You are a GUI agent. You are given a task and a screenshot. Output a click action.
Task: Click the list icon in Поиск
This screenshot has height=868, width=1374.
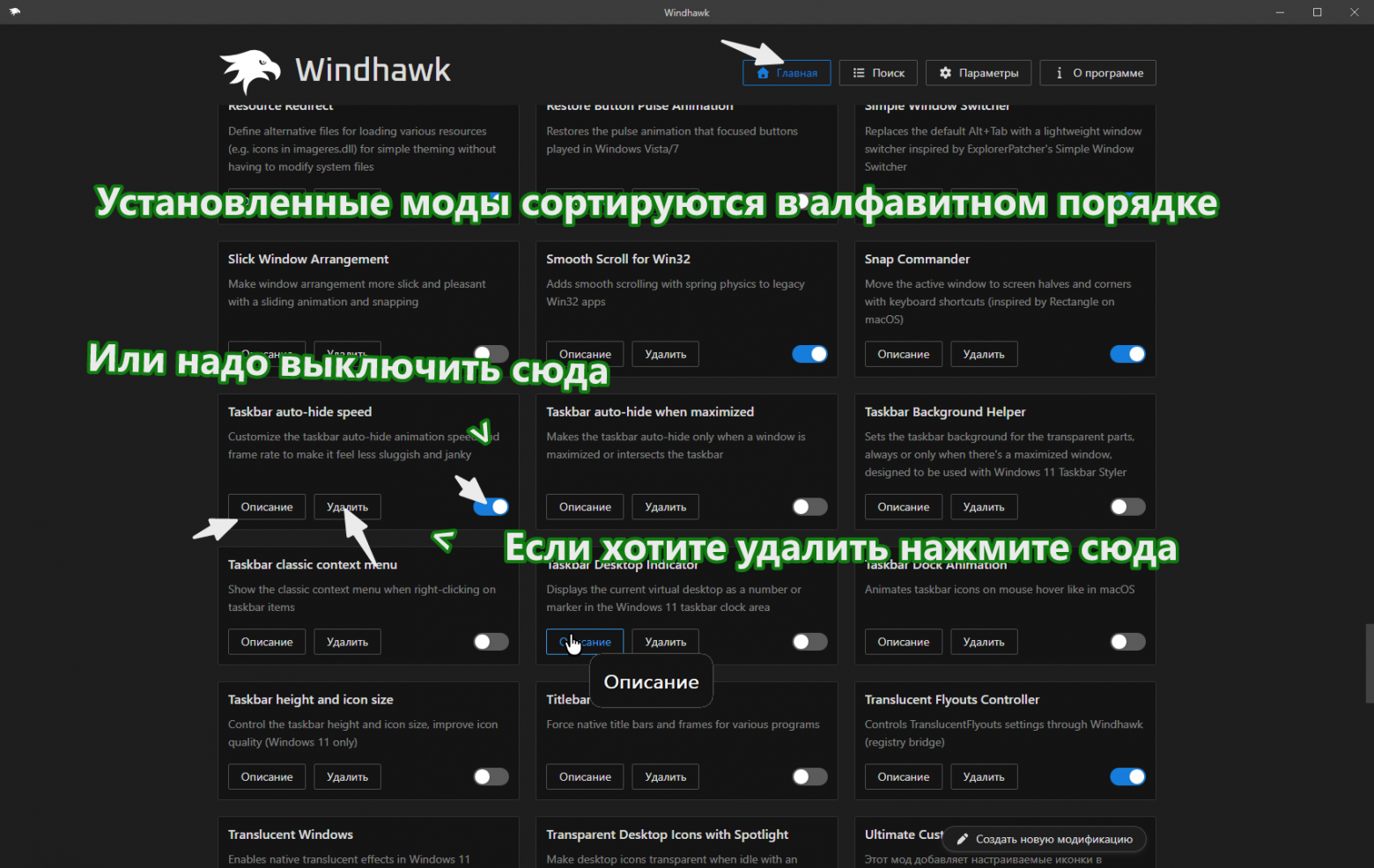click(x=859, y=73)
